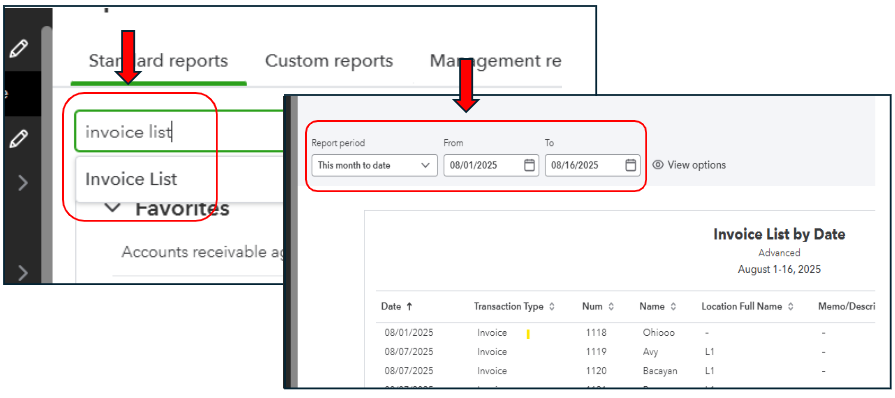
Task: Click the Invoice type cell in row 1118
Action: tap(492, 332)
